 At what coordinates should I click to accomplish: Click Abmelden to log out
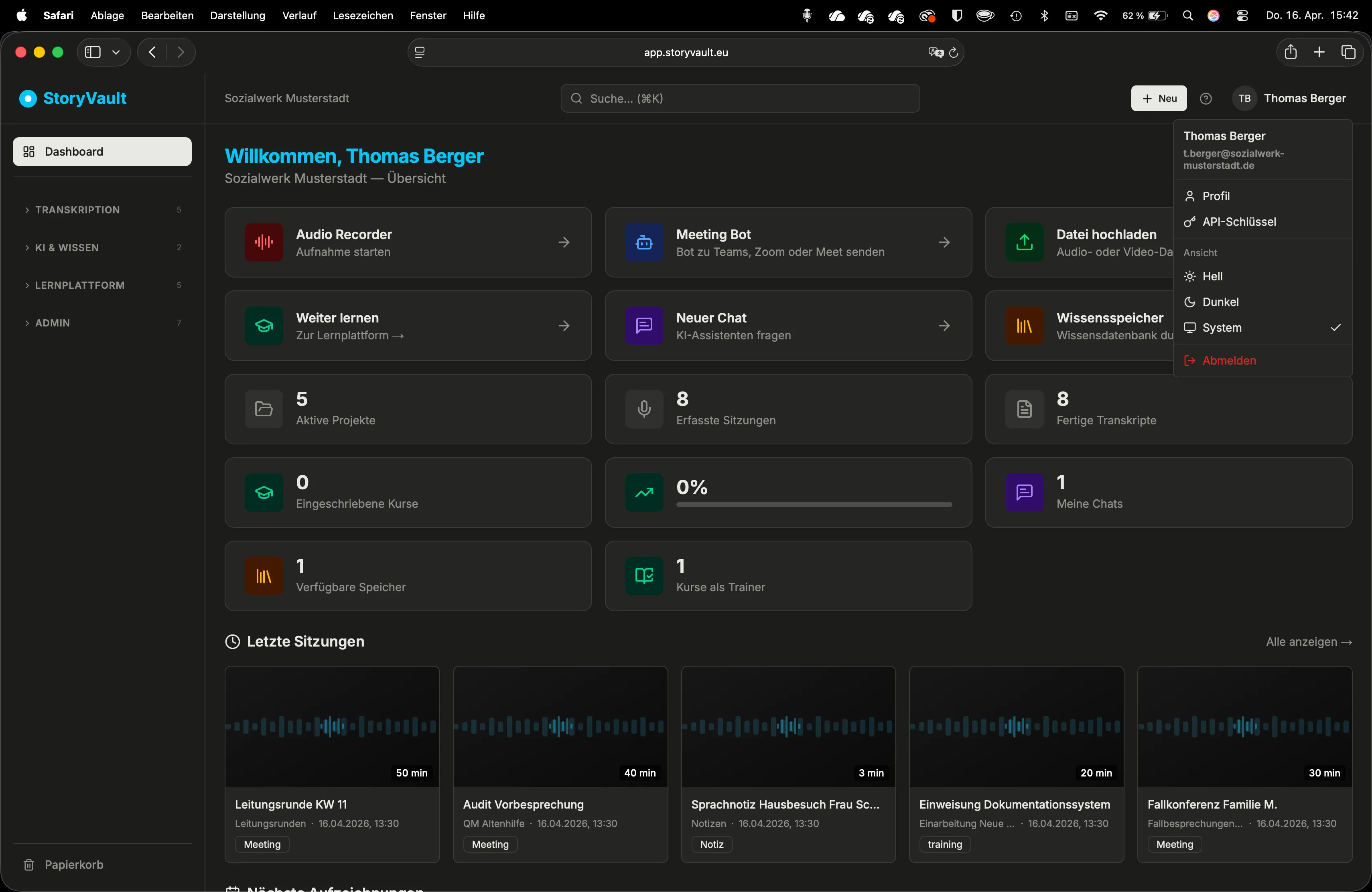tap(1262, 361)
